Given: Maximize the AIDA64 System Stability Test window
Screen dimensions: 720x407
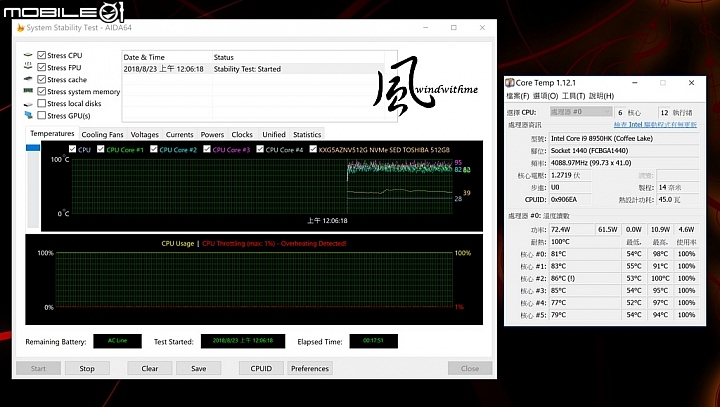Looking at the screenshot, I should [x=454, y=28].
